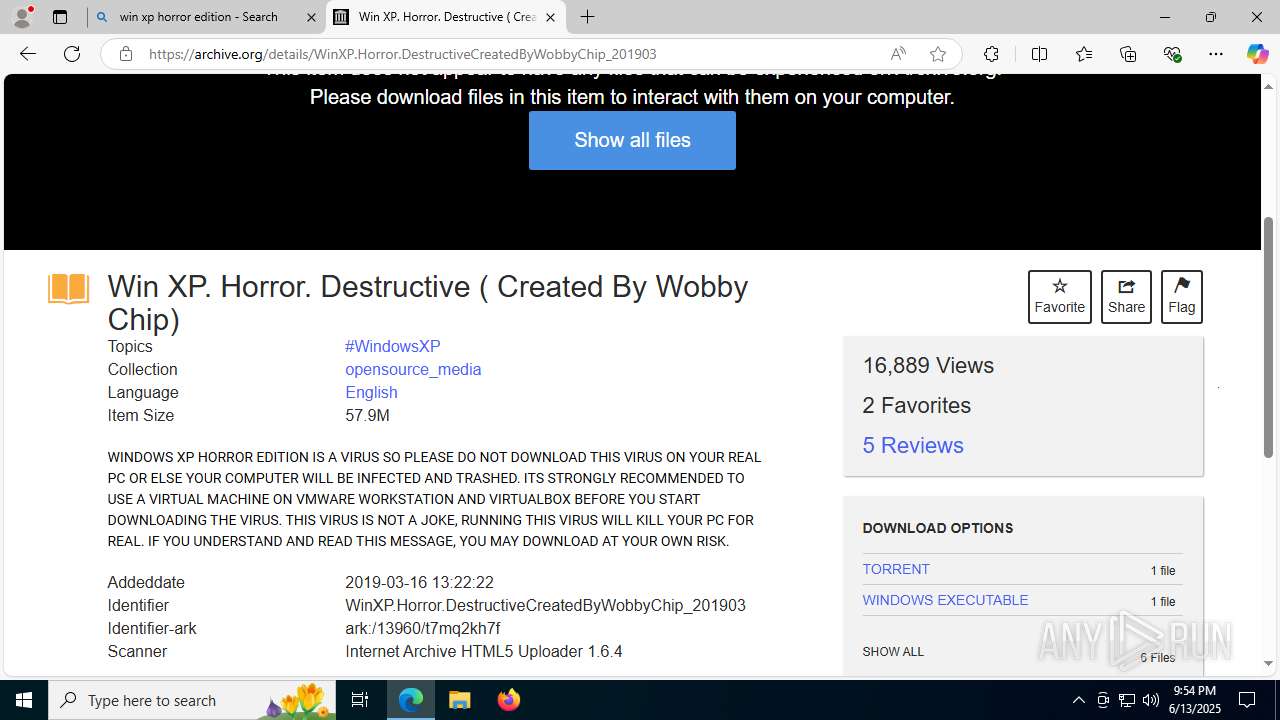This screenshot has width=1280, height=720.
Task: Refresh the archive.org page
Action: (x=72, y=54)
